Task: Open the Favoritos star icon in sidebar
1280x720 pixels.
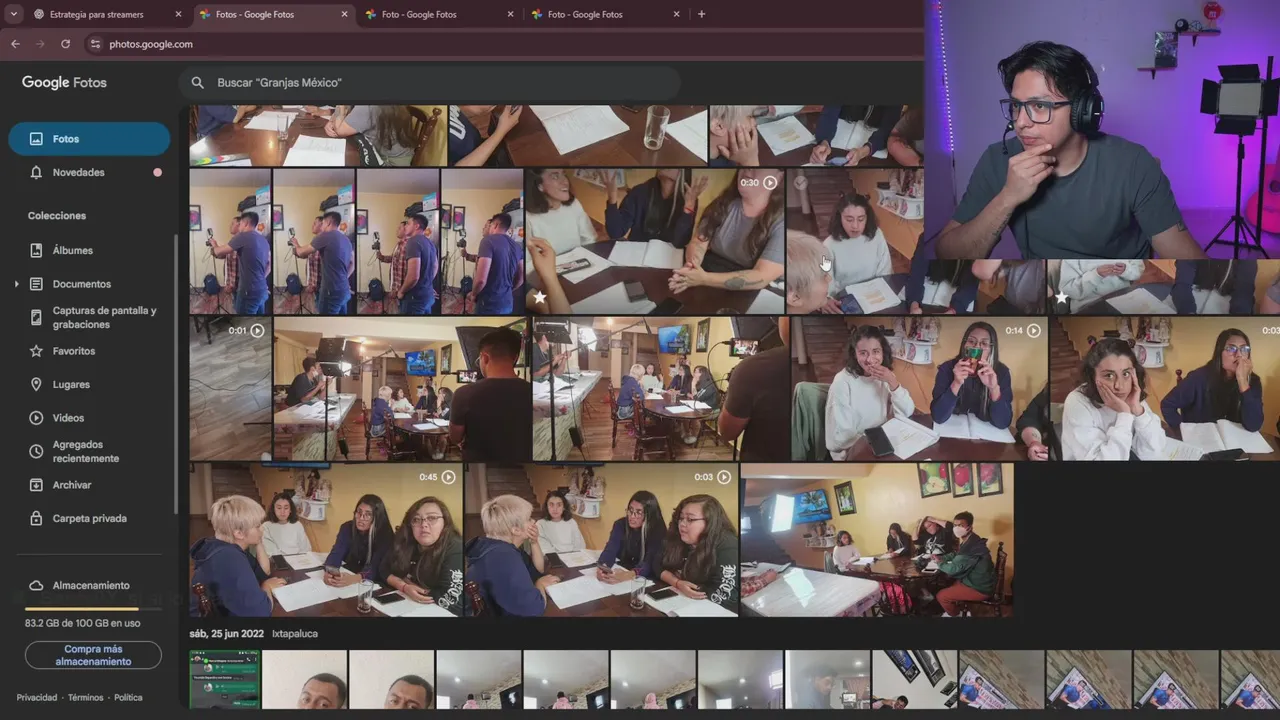Action: [x=36, y=351]
